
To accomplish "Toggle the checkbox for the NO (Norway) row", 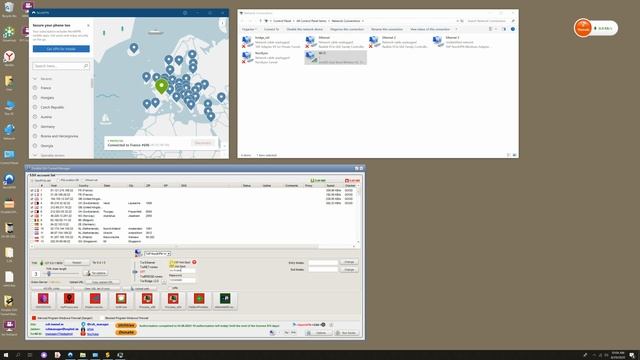I will [32, 216].
